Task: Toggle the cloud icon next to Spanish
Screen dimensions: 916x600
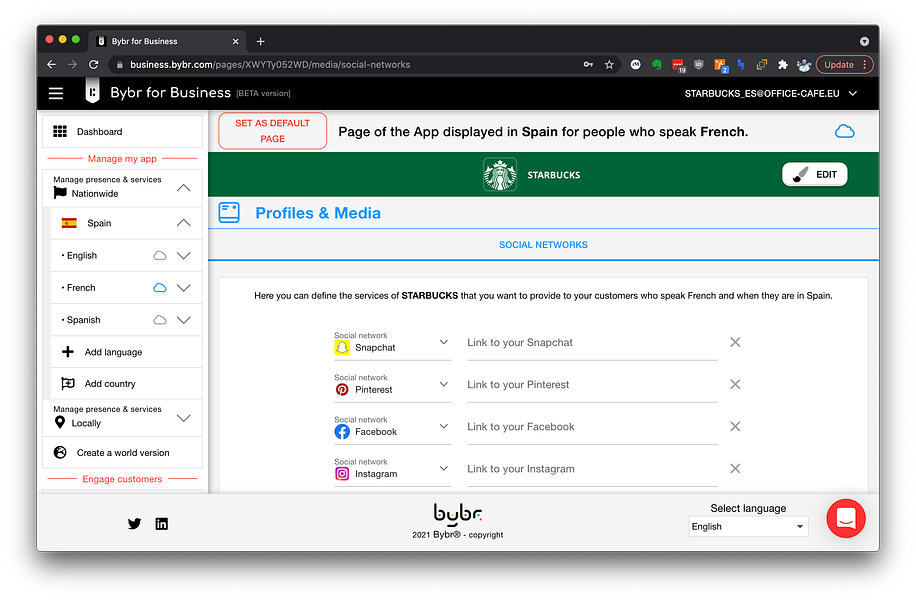Action: [159, 320]
